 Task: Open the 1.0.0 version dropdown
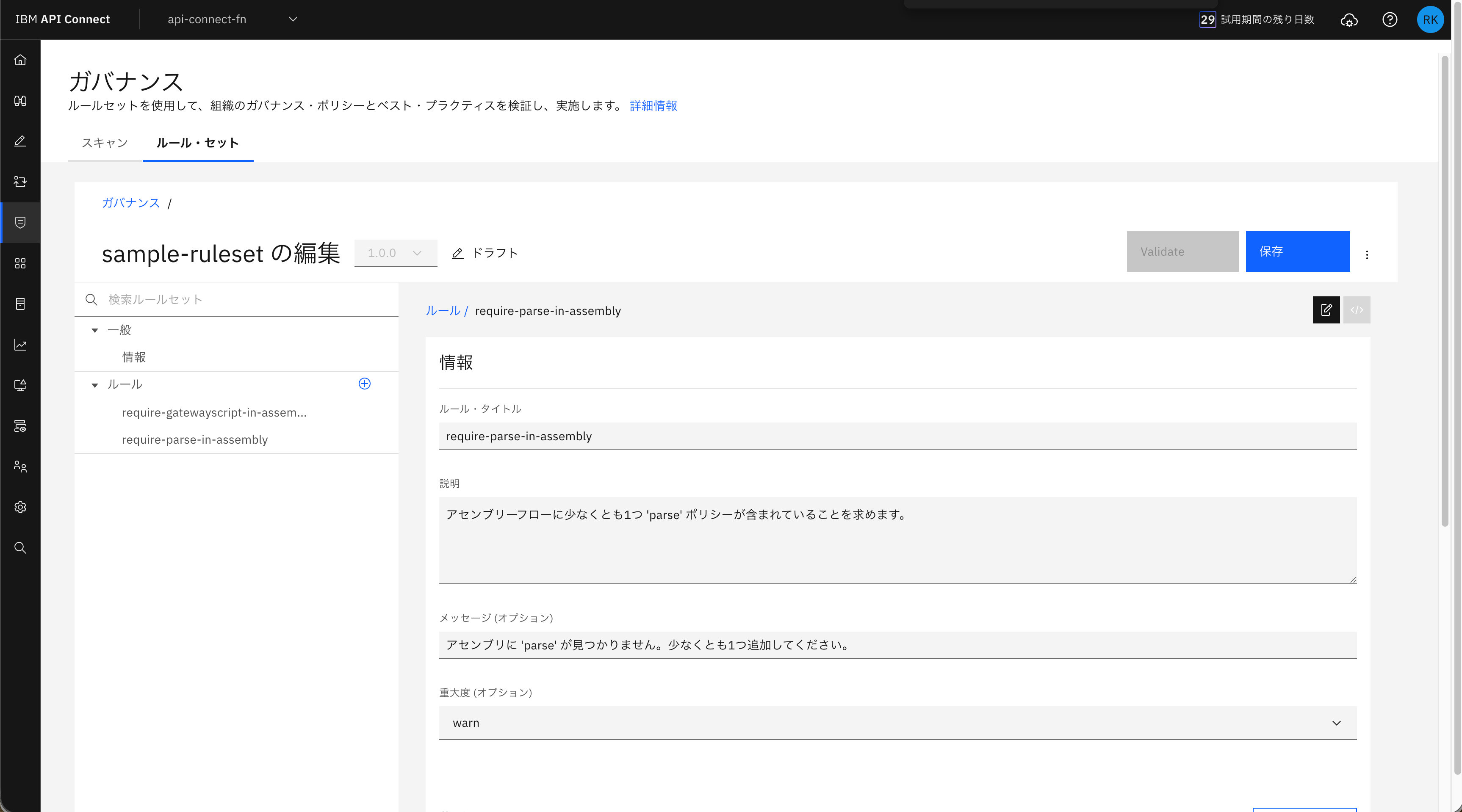click(x=395, y=253)
